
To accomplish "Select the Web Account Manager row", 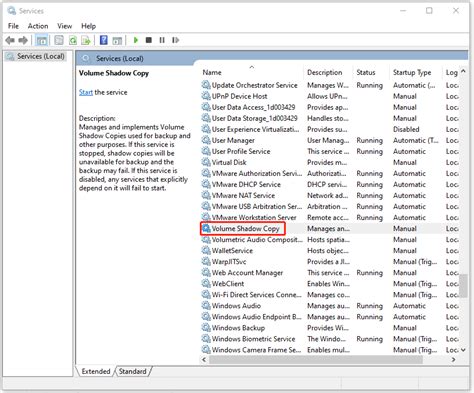I will pyautogui.click(x=330, y=273).
